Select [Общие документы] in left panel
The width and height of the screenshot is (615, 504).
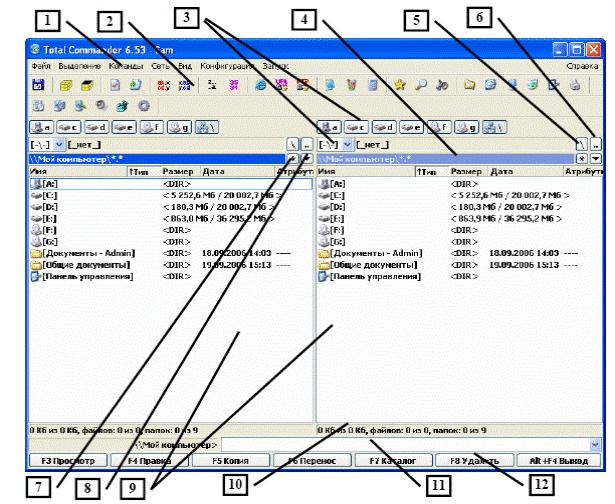tap(171, 265)
